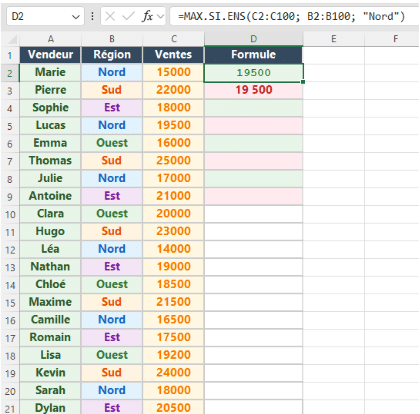Select the cell containing Sarah

(x=50, y=390)
